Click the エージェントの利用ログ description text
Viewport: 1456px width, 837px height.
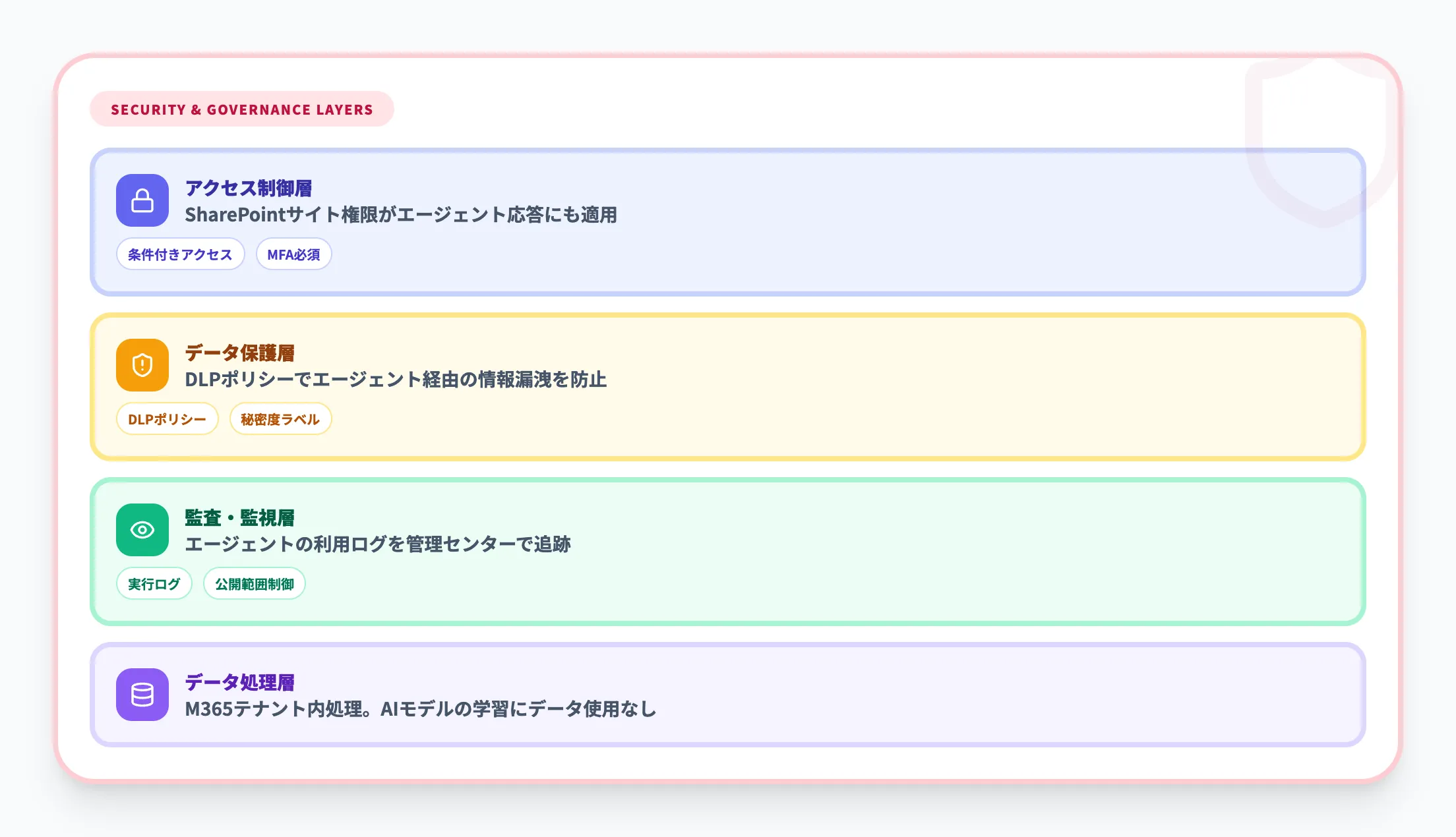(377, 544)
